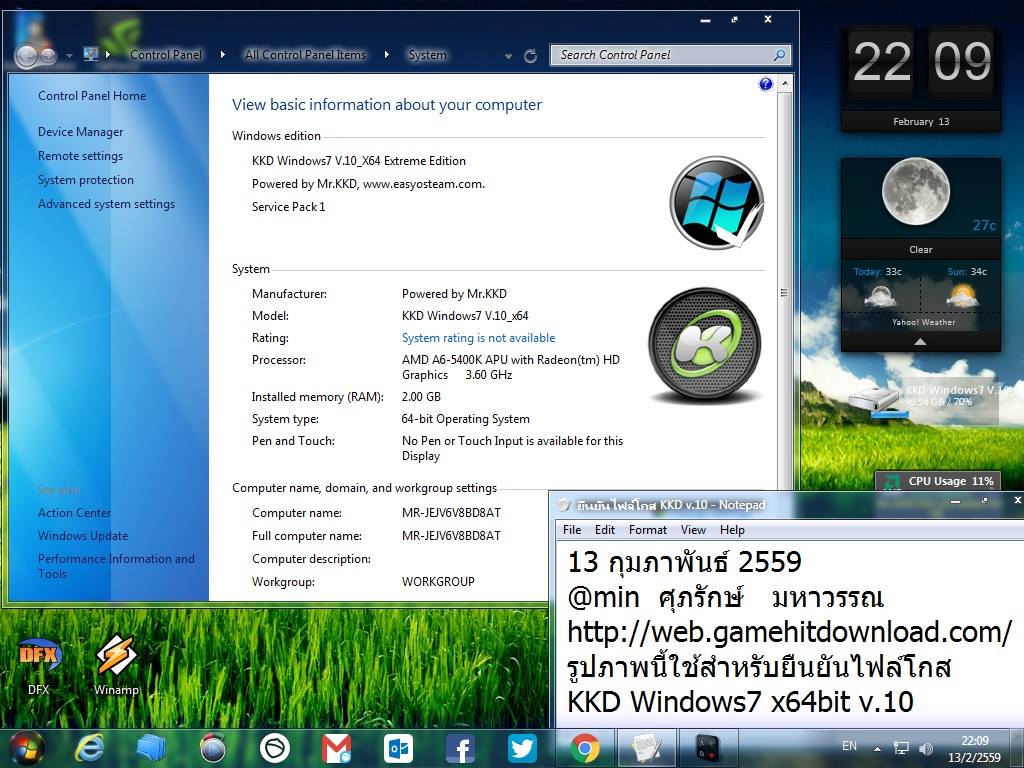The width and height of the screenshot is (1024, 768).
Task: Open Internet Explorer from the taskbar
Action: [89, 748]
